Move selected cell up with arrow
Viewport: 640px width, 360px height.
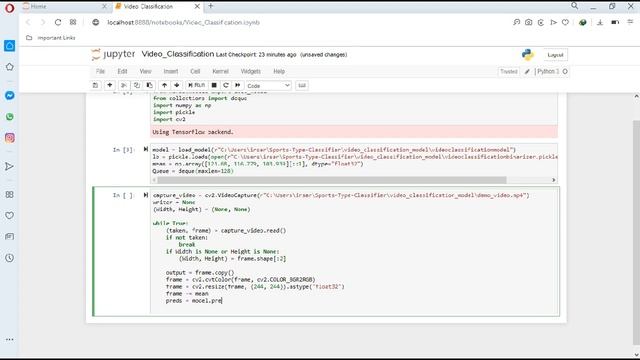coord(164,85)
